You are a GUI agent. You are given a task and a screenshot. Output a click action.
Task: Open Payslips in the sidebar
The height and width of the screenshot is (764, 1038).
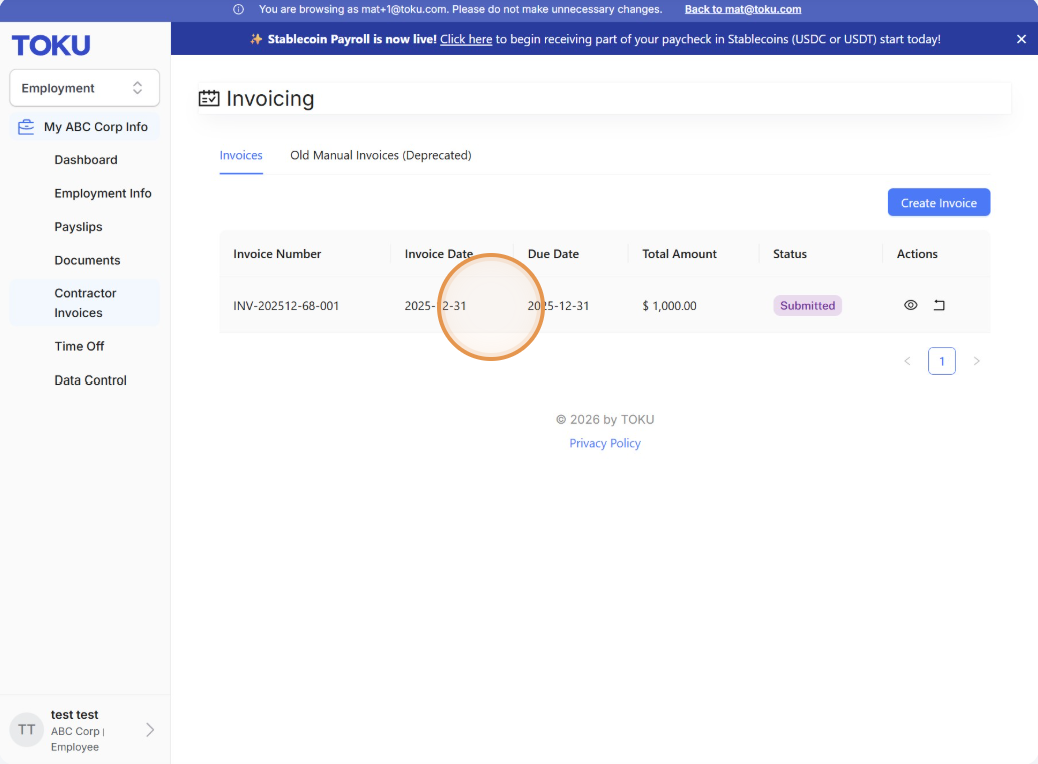78,226
